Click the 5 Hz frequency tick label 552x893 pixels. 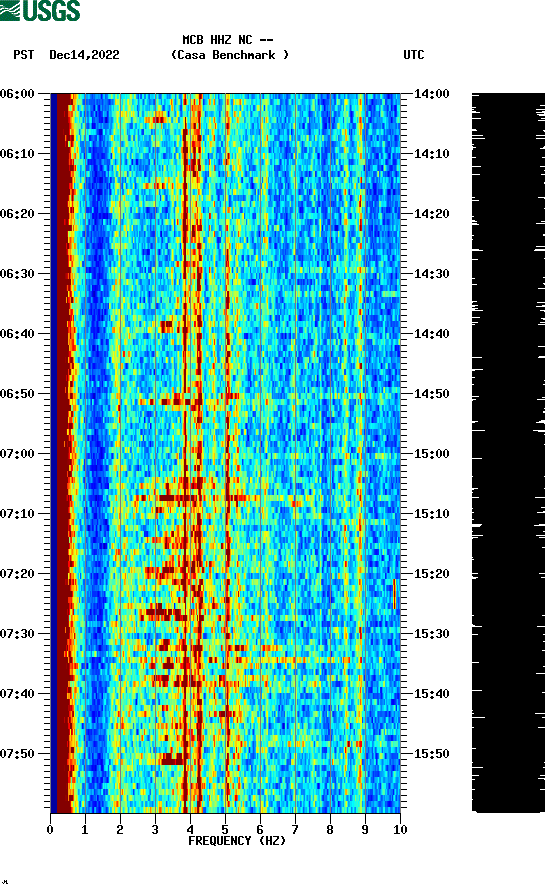click(225, 830)
